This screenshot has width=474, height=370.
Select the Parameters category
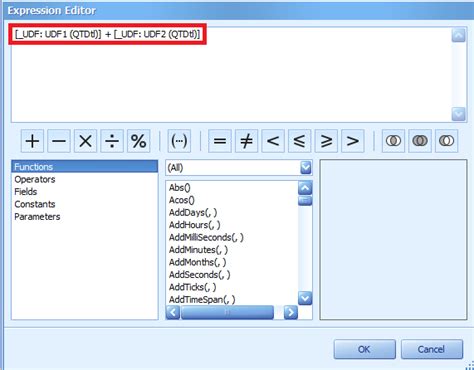[85, 217]
